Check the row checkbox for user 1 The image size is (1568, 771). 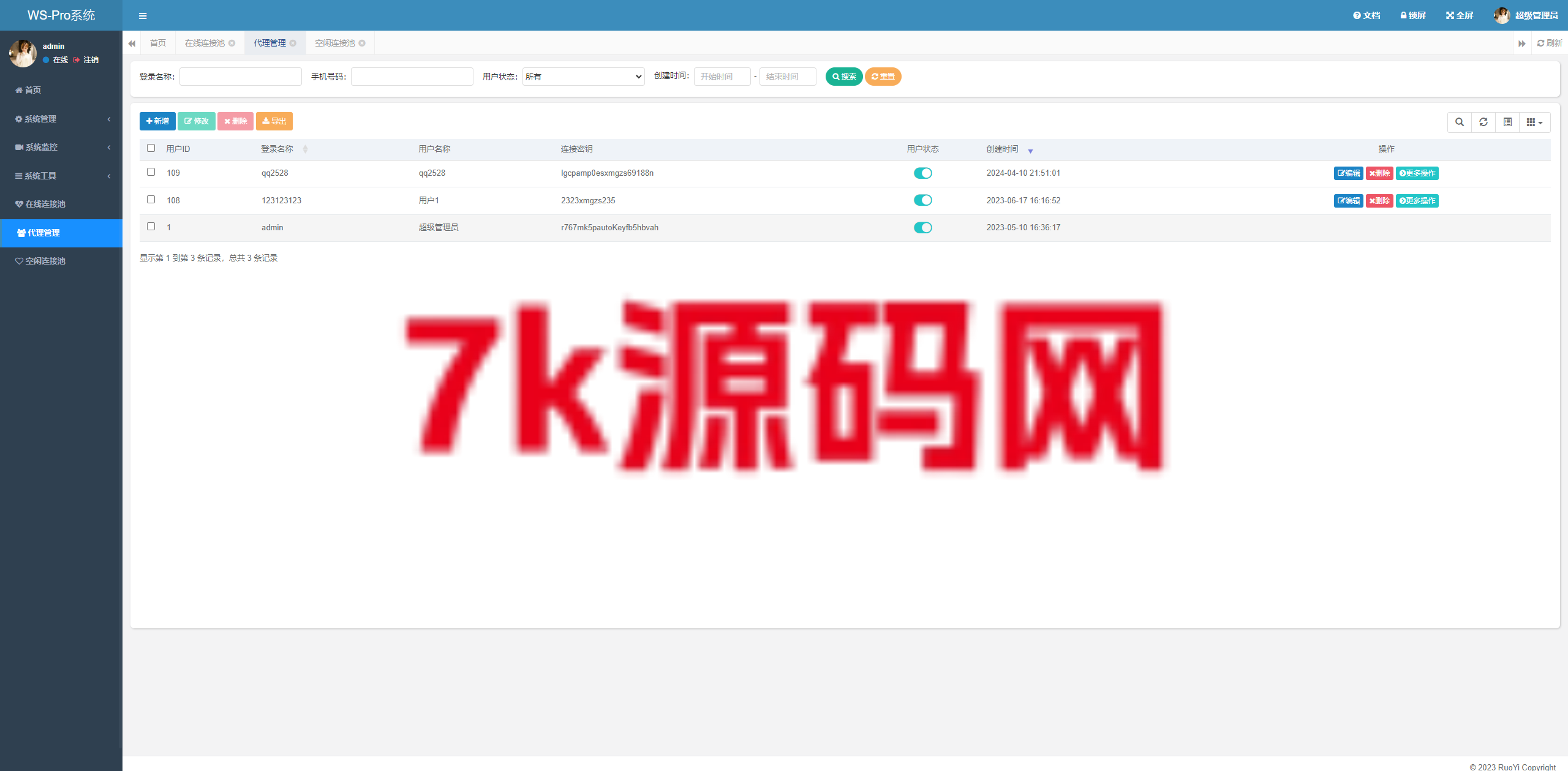coord(151,227)
